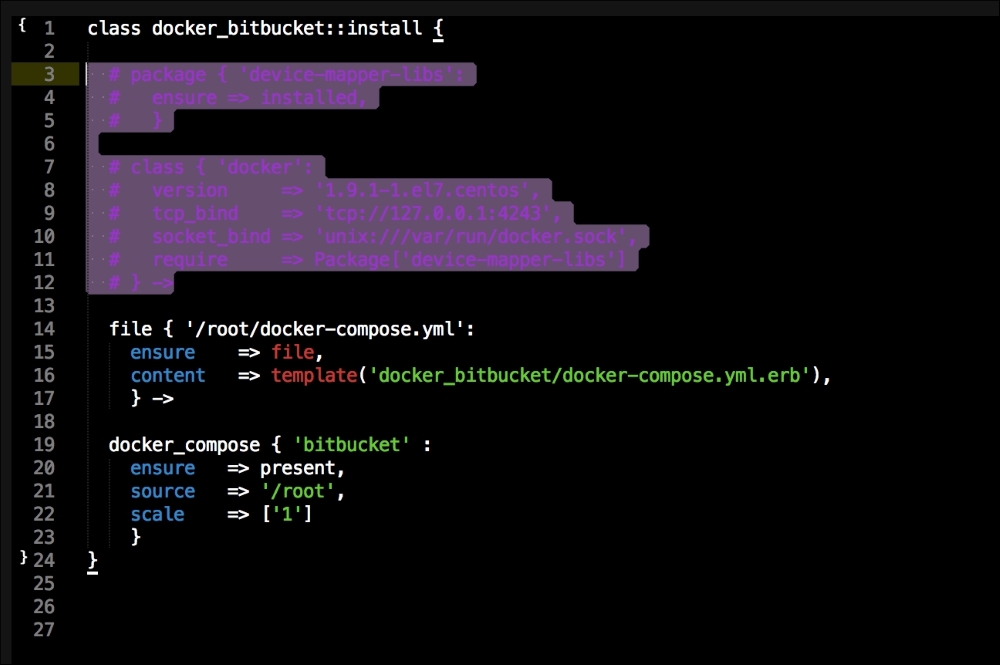Image resolution: width=1000 pixels, height=665 pixels.
Task: Click the commented tcp_bind text
Action: [195, 214]
